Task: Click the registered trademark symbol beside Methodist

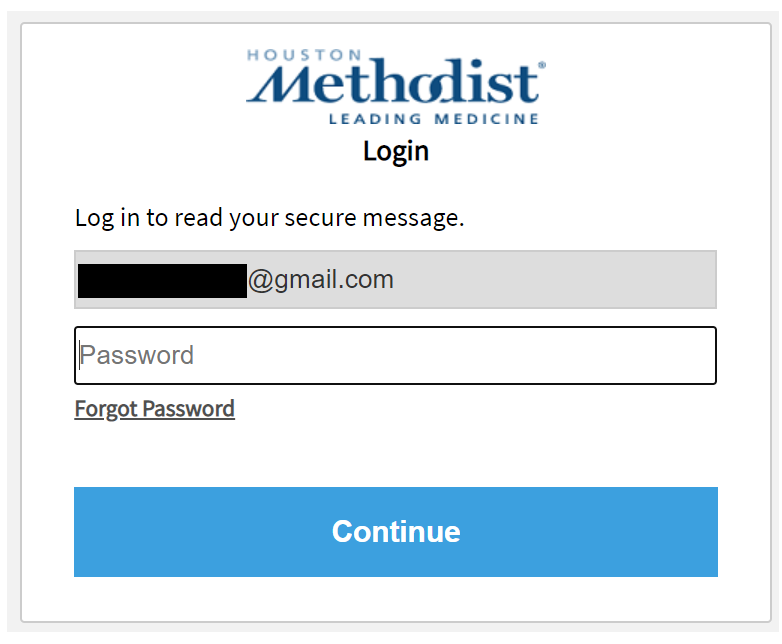Action: [x=542, y=65]
